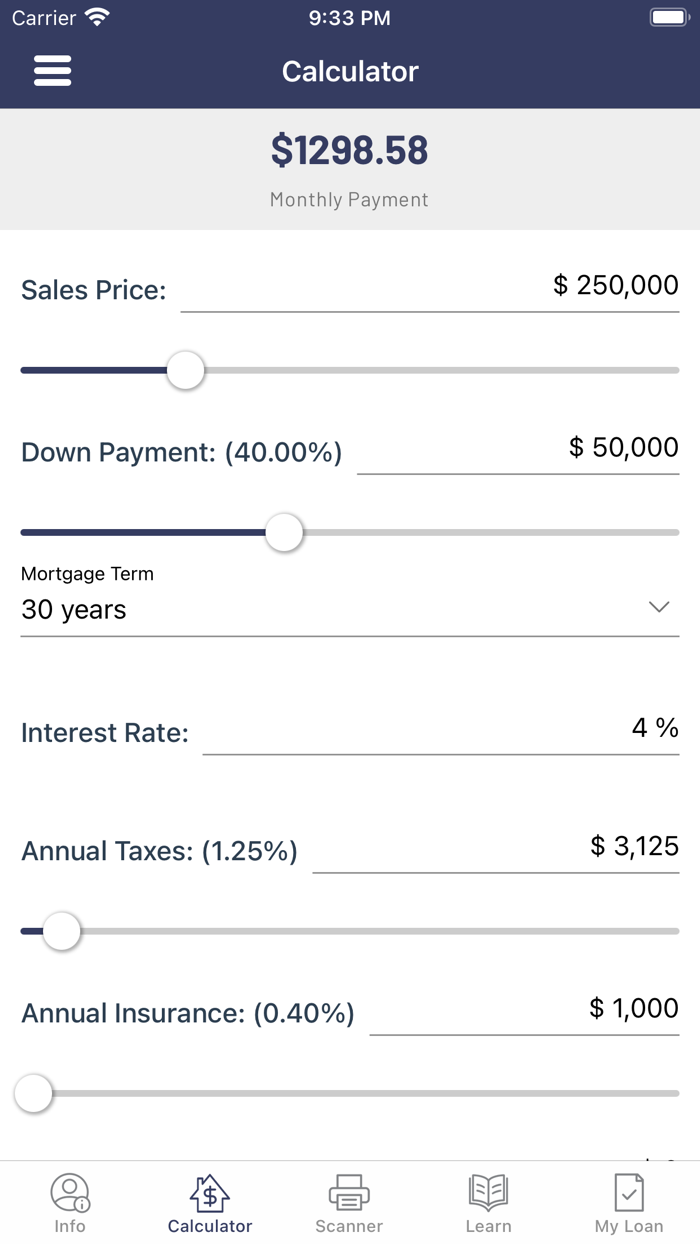
Task: Open the My Loan clipboard icon
Action: point(628,1191)
